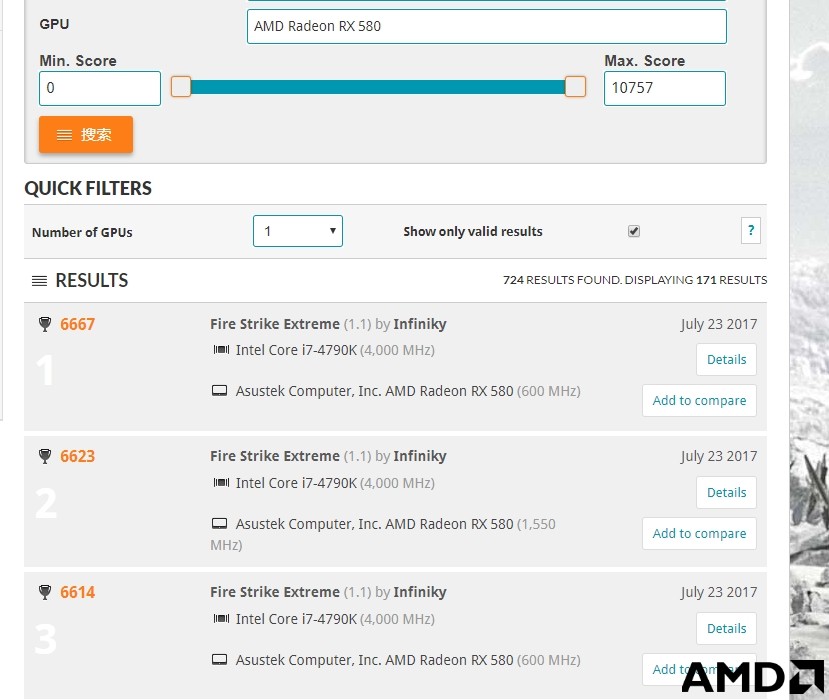The width and height of the screenshot is (829, 700).
Task: Click the question mark help icon
Action: click(751, 231)
